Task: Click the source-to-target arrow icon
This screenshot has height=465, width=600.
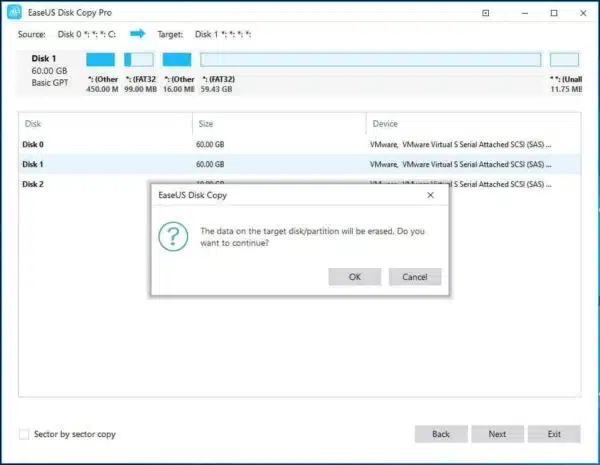Action: tap(137, 34)
